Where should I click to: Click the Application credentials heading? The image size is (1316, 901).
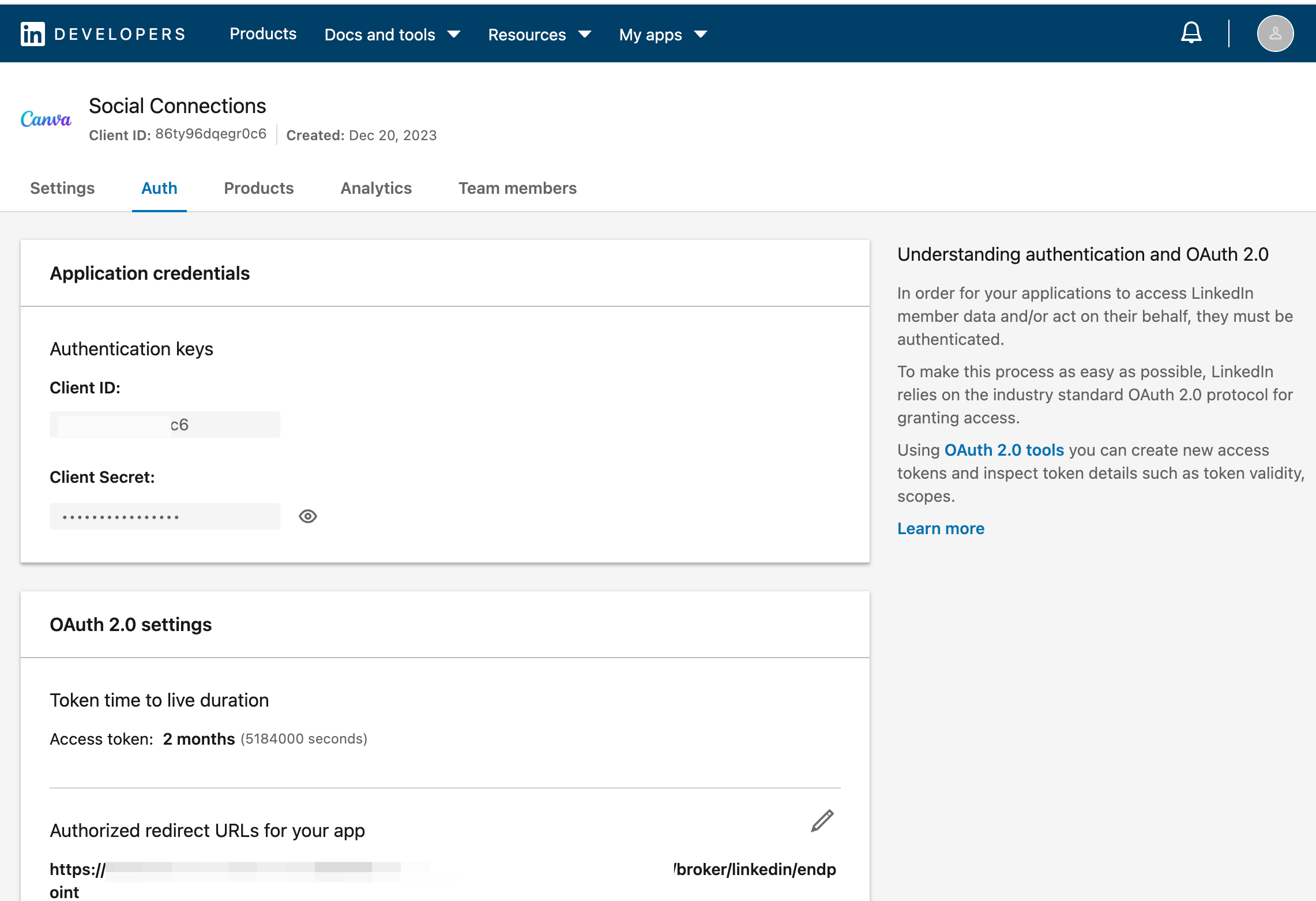coord(150,273)
